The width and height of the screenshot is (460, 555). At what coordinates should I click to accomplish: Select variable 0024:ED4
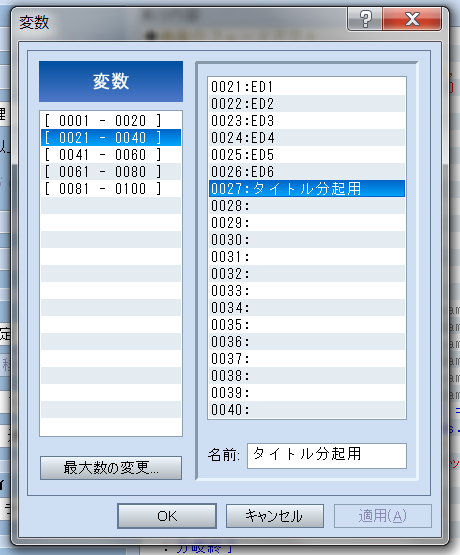307,138
